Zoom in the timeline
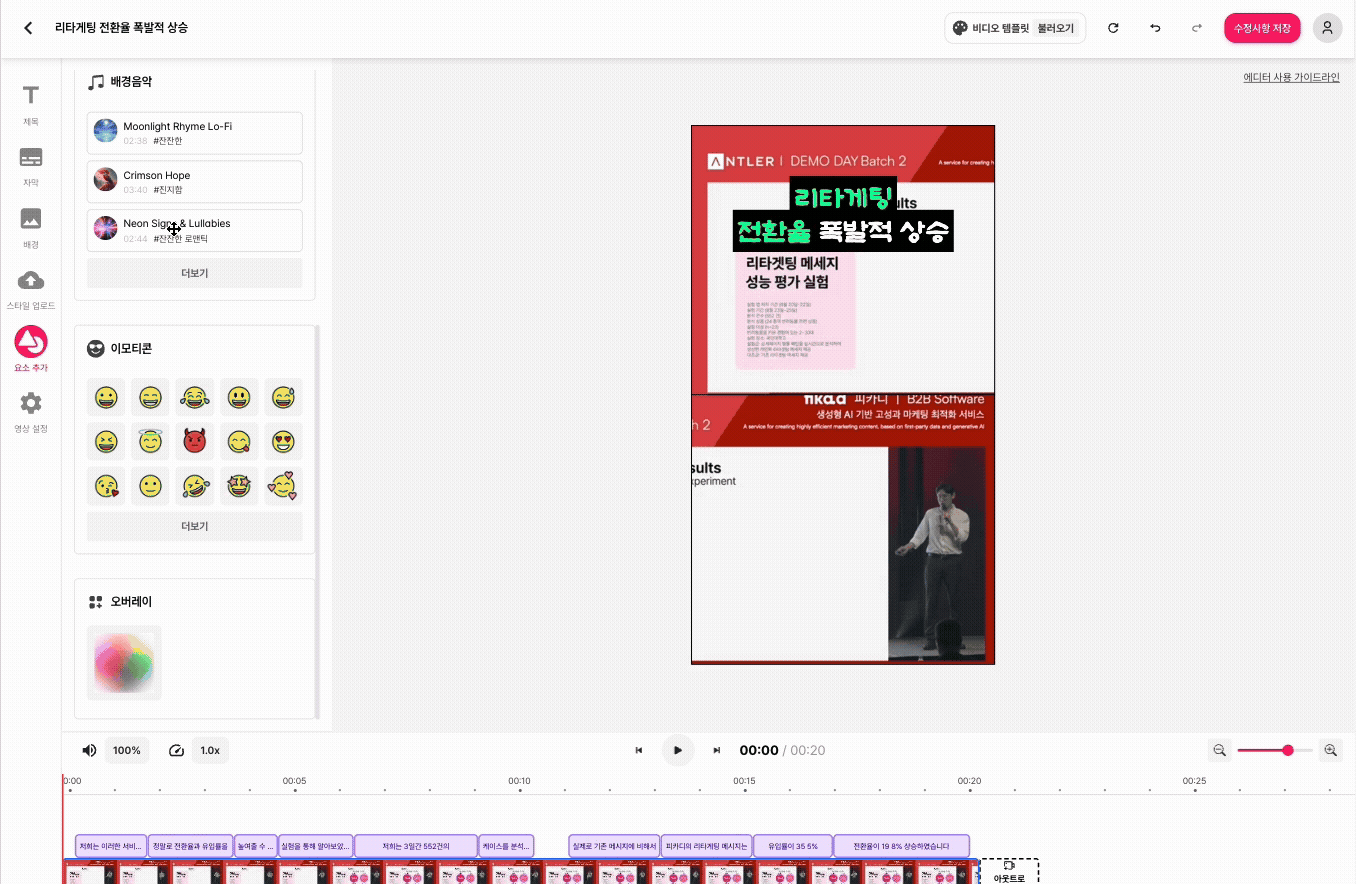Screen dimensions: 1356x884 (x=1330, y=750)
